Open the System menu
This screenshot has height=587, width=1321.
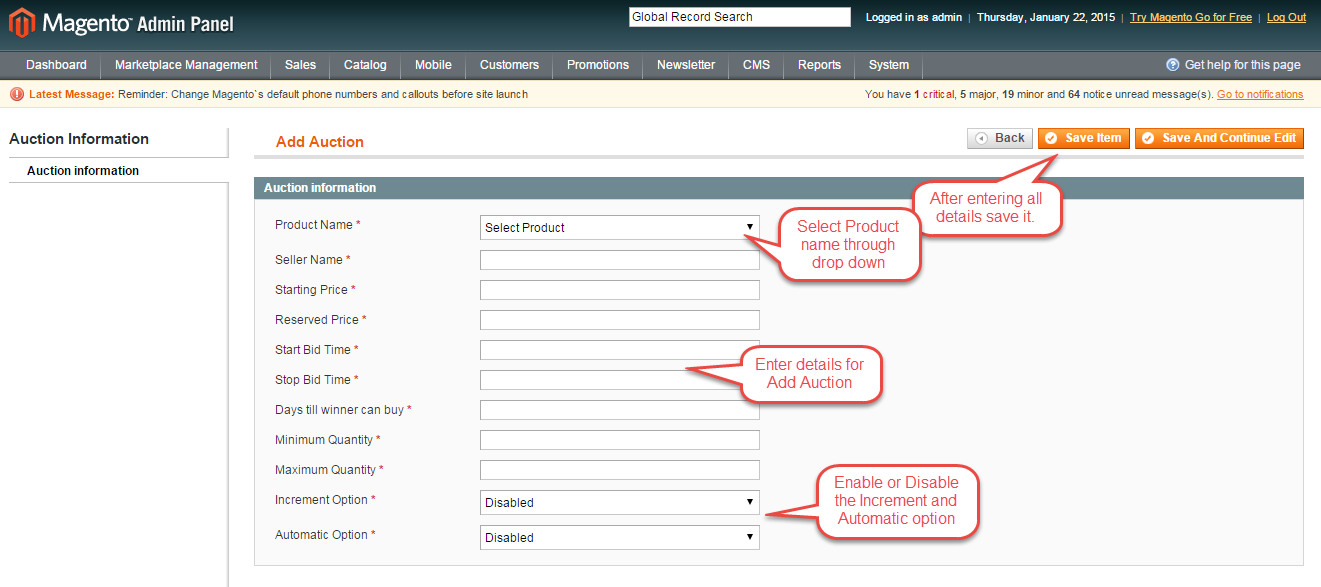point(889,65)
